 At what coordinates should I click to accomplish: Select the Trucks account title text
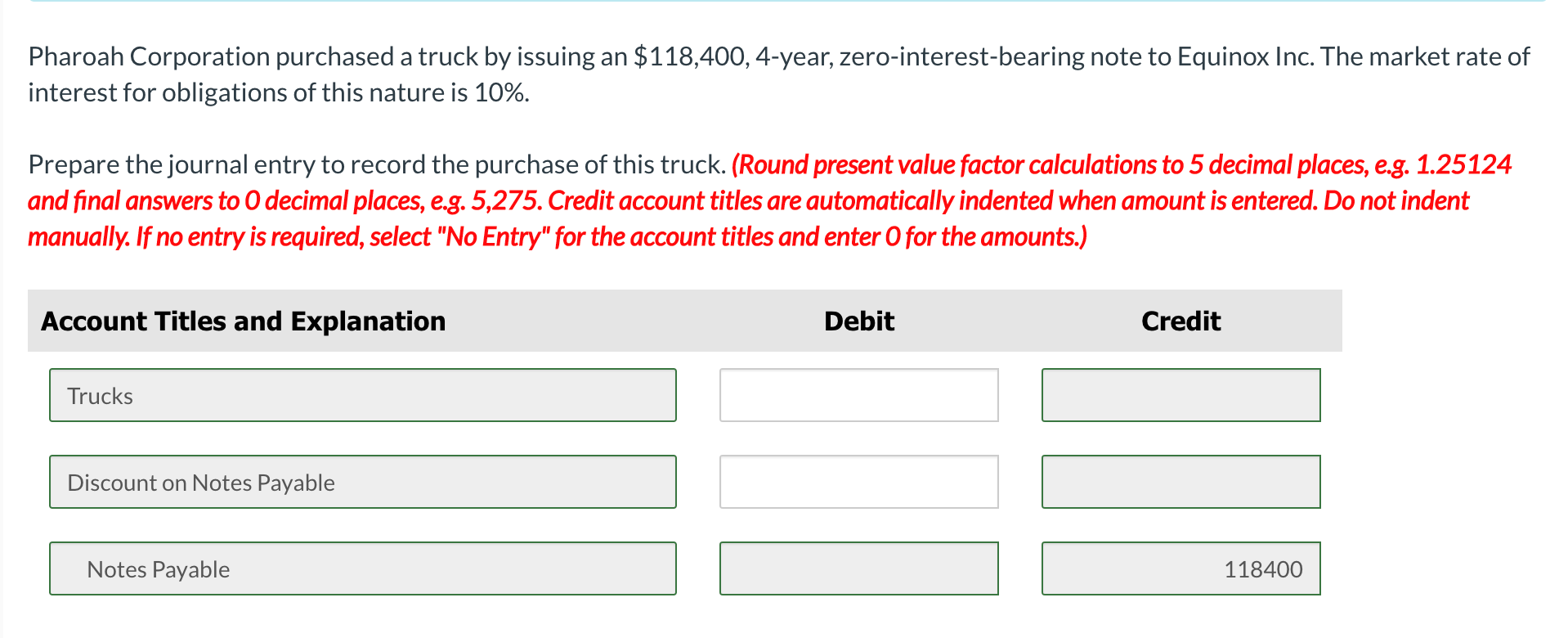point(99,396)
